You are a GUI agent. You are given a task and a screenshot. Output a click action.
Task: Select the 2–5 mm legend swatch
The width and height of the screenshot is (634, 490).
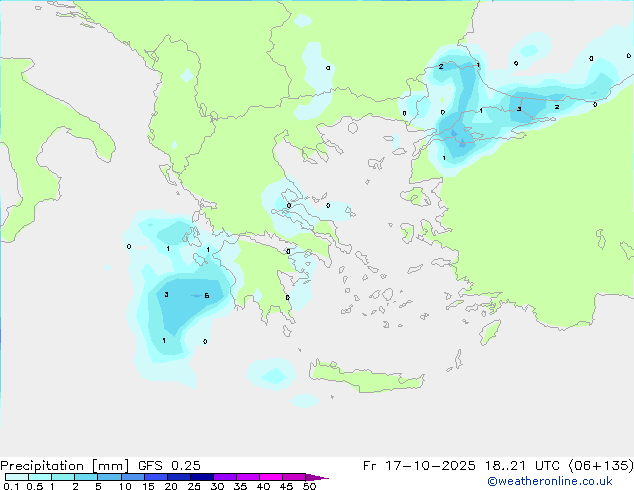(x=86, y=477)
